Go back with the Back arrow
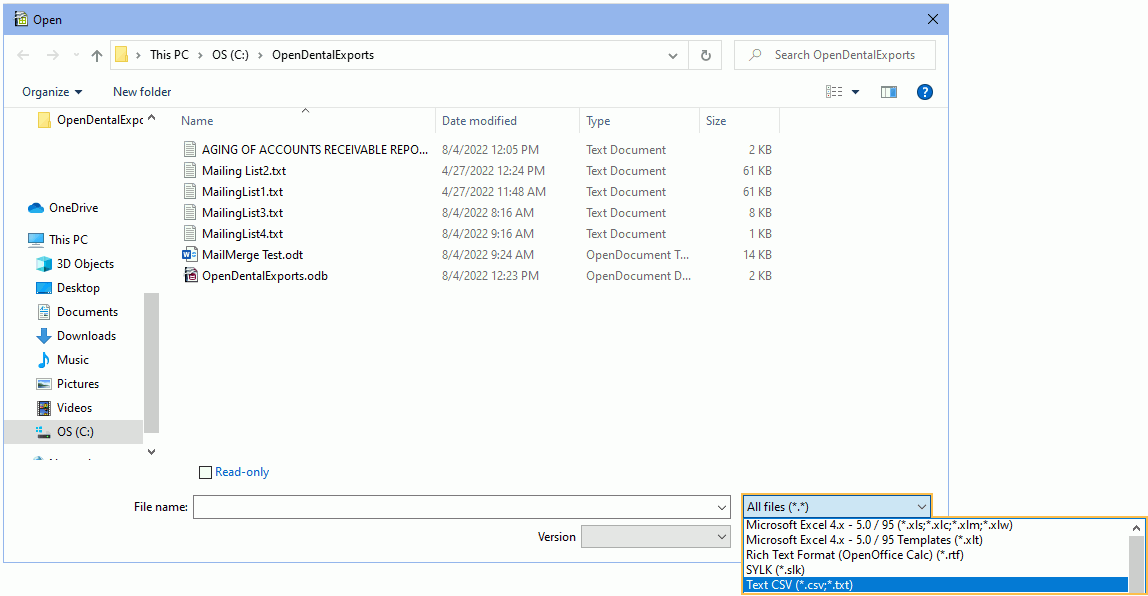This screenshot has width=1148, height=596. 23,55
